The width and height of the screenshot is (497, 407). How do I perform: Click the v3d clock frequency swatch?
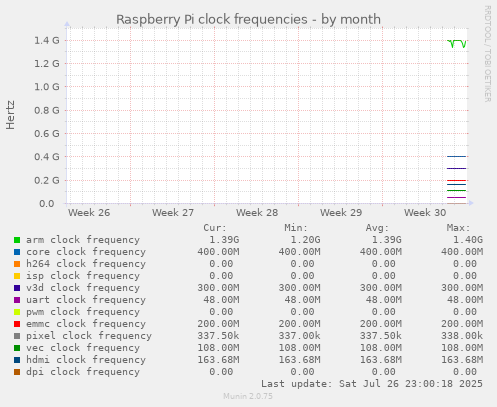[17, 288]
